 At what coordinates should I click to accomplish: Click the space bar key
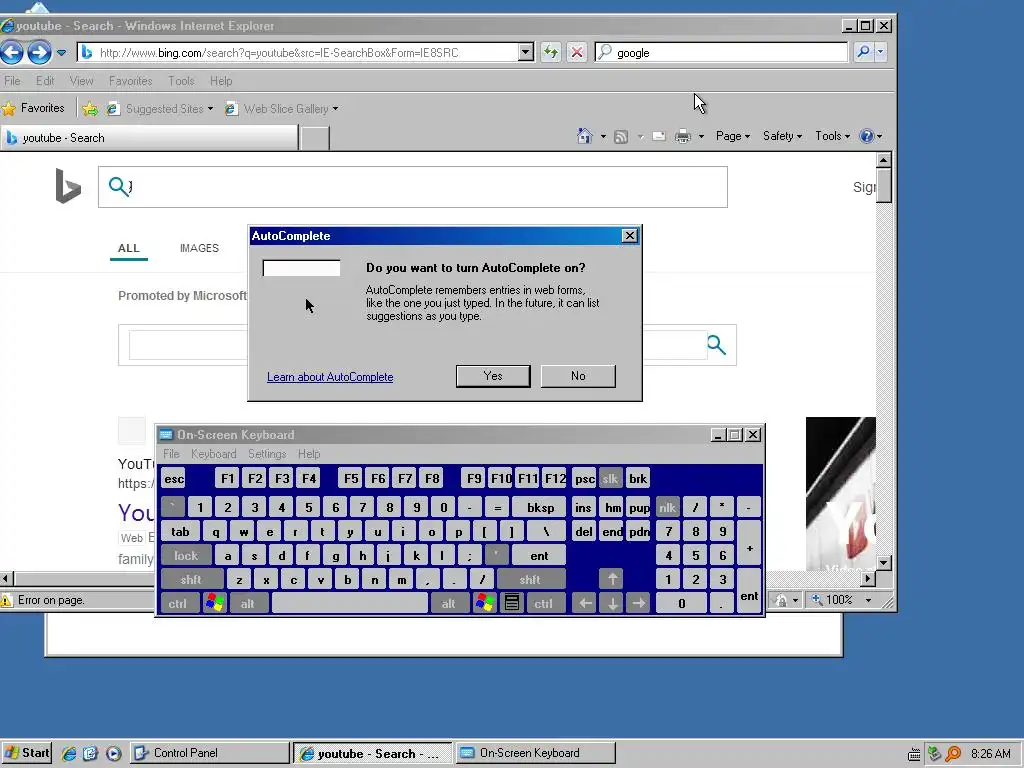[349, 603]
